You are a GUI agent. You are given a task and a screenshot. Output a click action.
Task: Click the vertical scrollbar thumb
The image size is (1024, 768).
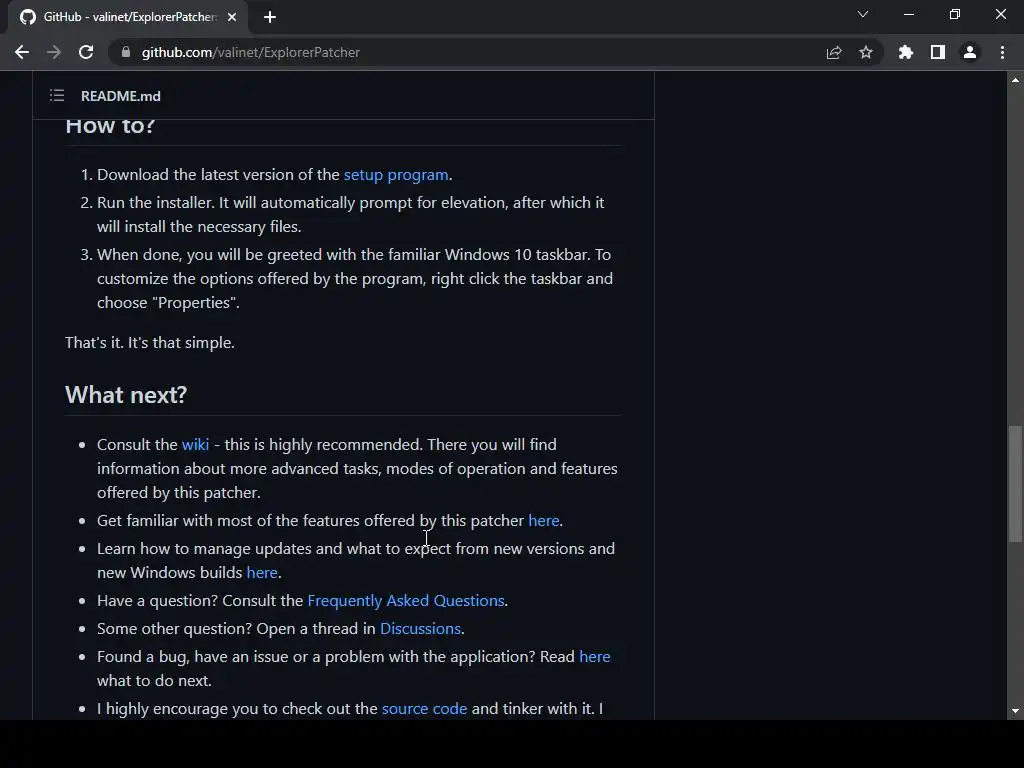tap(1015, 484)
